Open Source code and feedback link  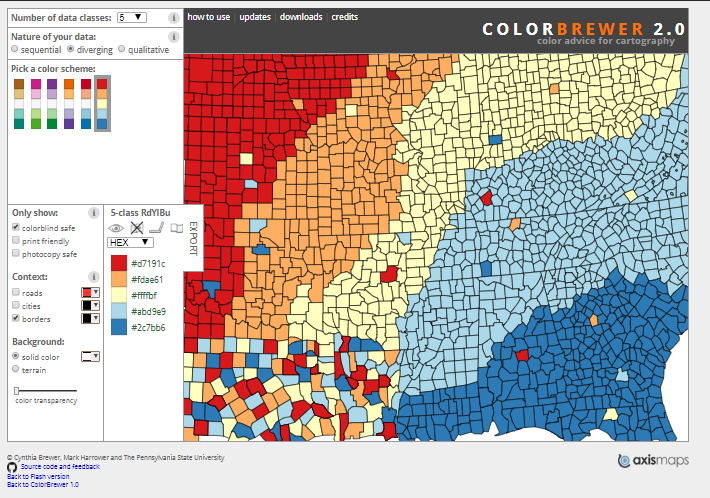point(60,467)
